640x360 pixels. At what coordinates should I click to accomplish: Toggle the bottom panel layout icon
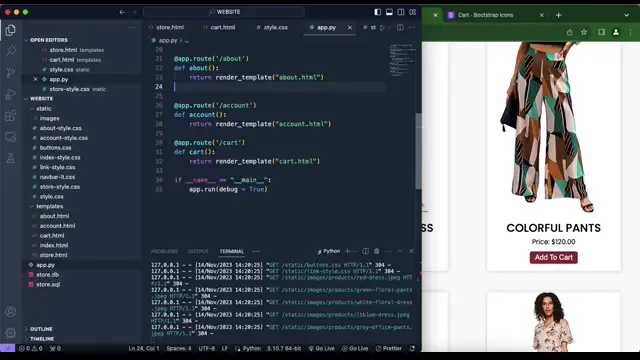(389, 12)
